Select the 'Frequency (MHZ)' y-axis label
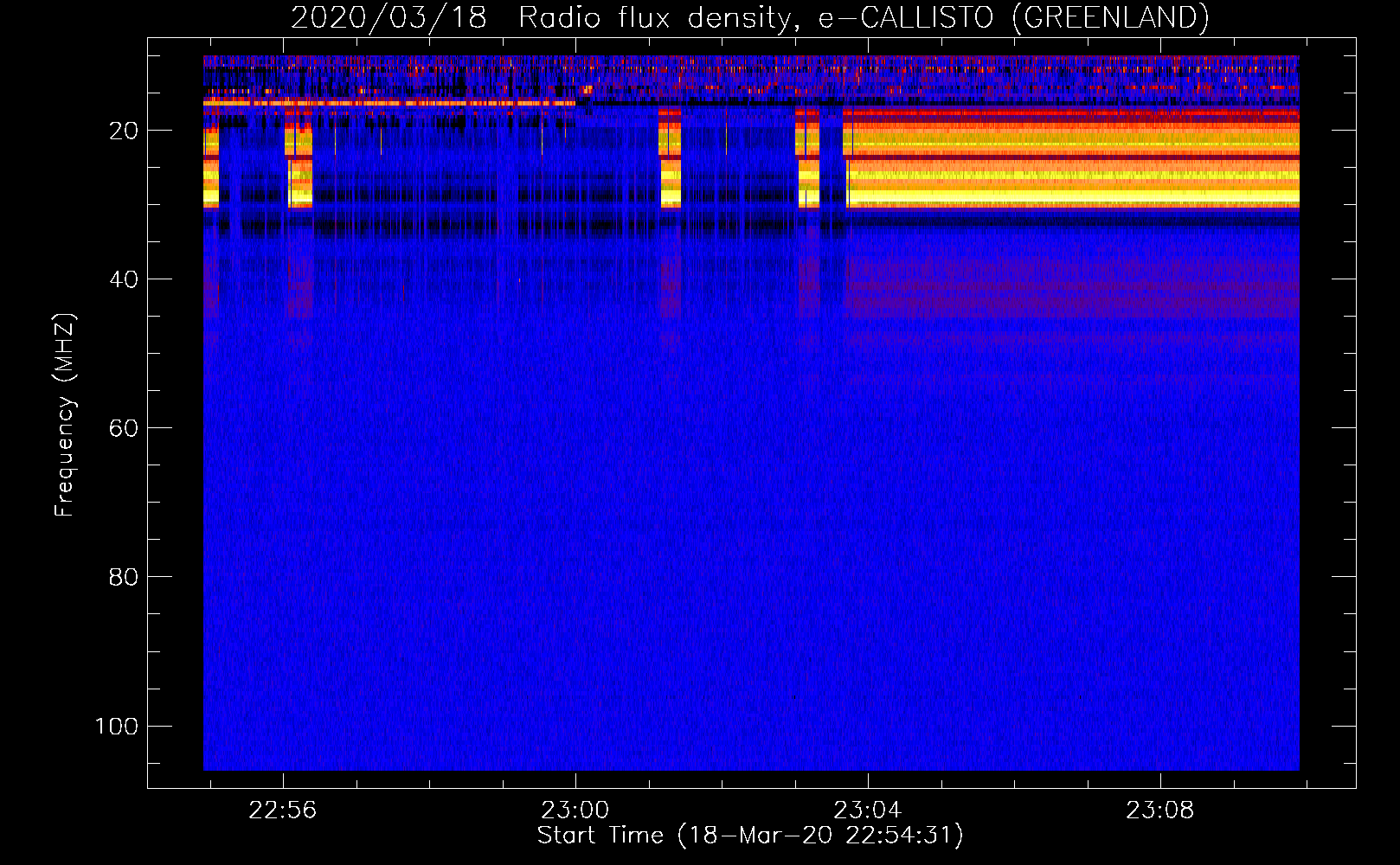Image resolution: width=1400 pixels, height=865 pixels. [65, 414]
